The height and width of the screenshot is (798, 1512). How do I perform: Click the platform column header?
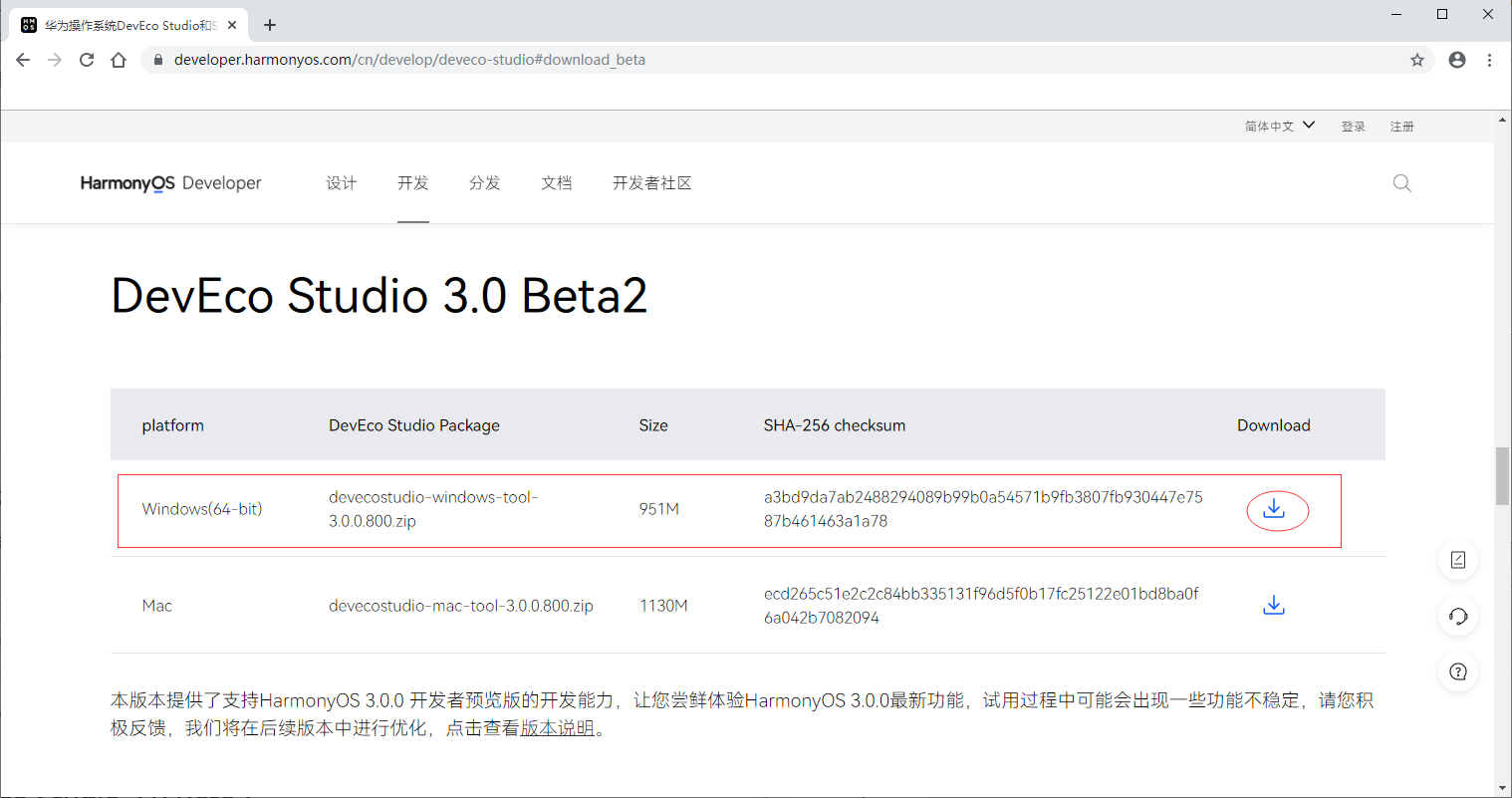pos(173,425)
